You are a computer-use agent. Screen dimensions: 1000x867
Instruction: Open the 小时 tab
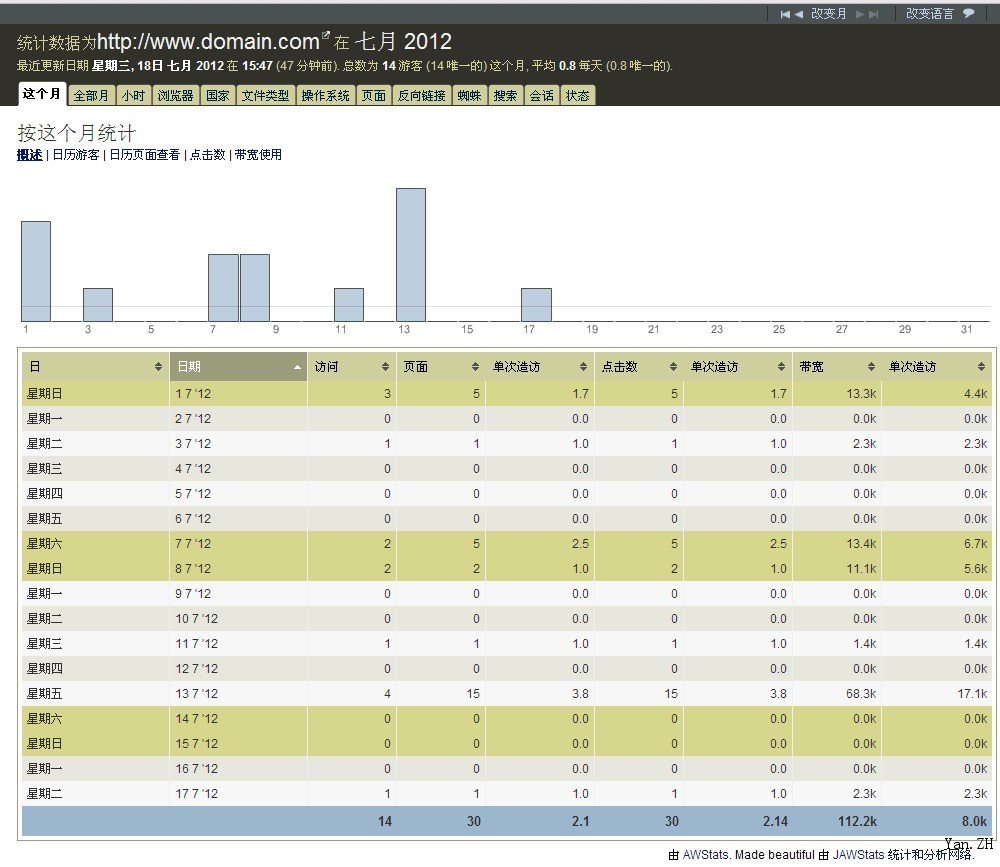pyautogui.click(x=133, y=96)
